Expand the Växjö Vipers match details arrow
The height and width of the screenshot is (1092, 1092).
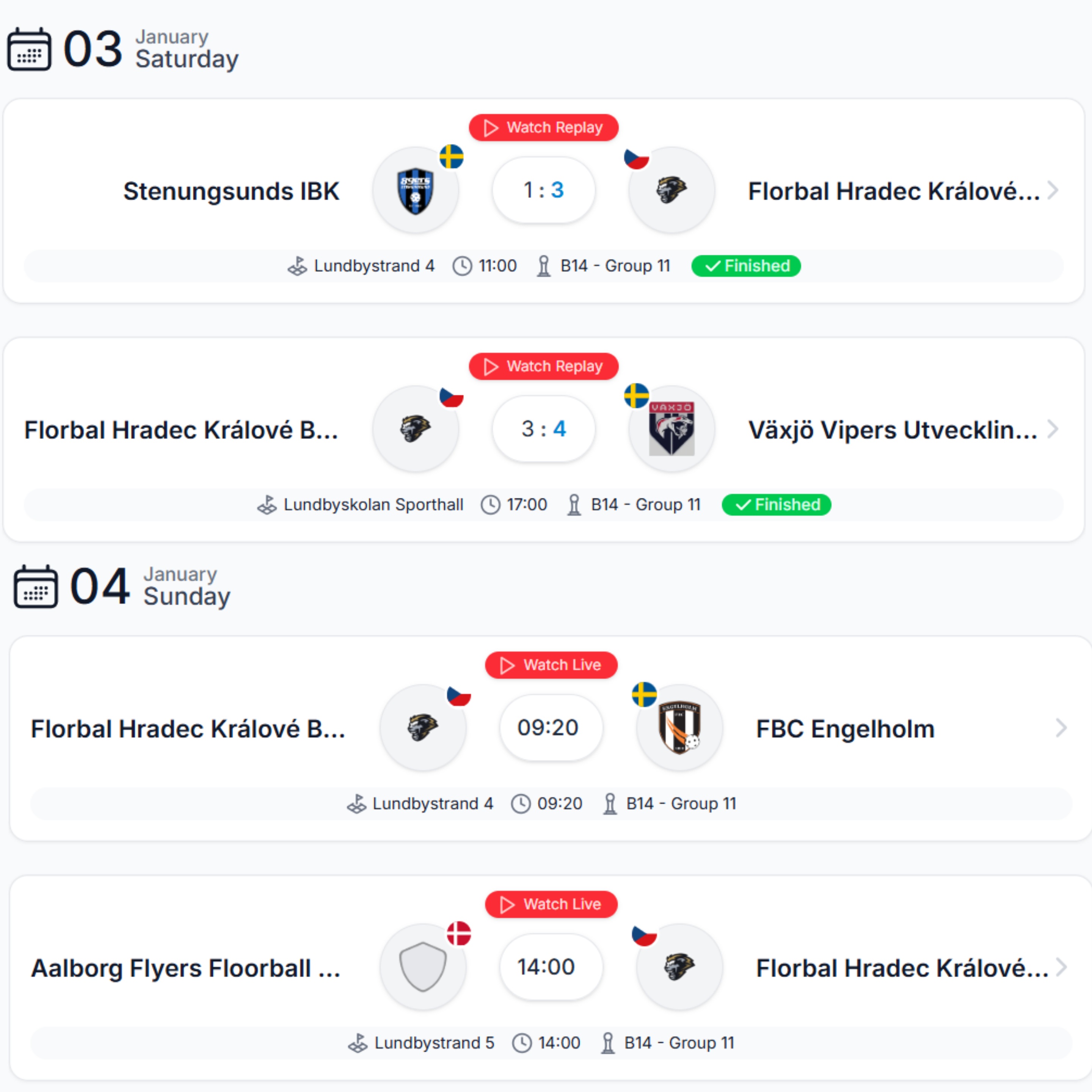(1053, 429)
